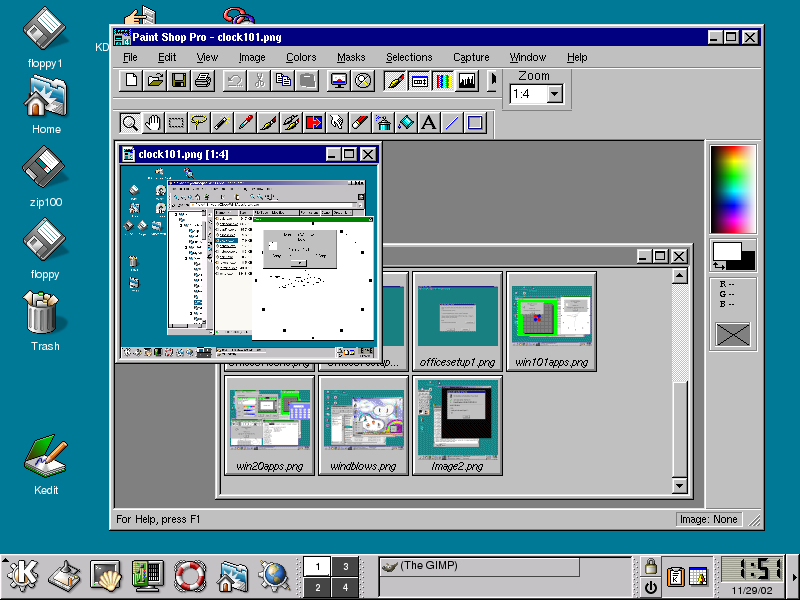Select the rectangular Selection tool
The width and height of the screenshot is (800, 600).
click(176, 123)
